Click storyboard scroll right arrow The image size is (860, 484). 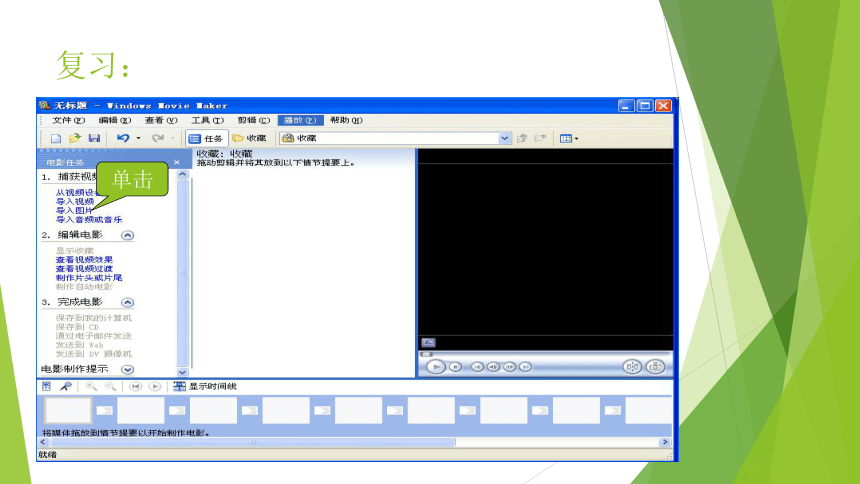665,442
